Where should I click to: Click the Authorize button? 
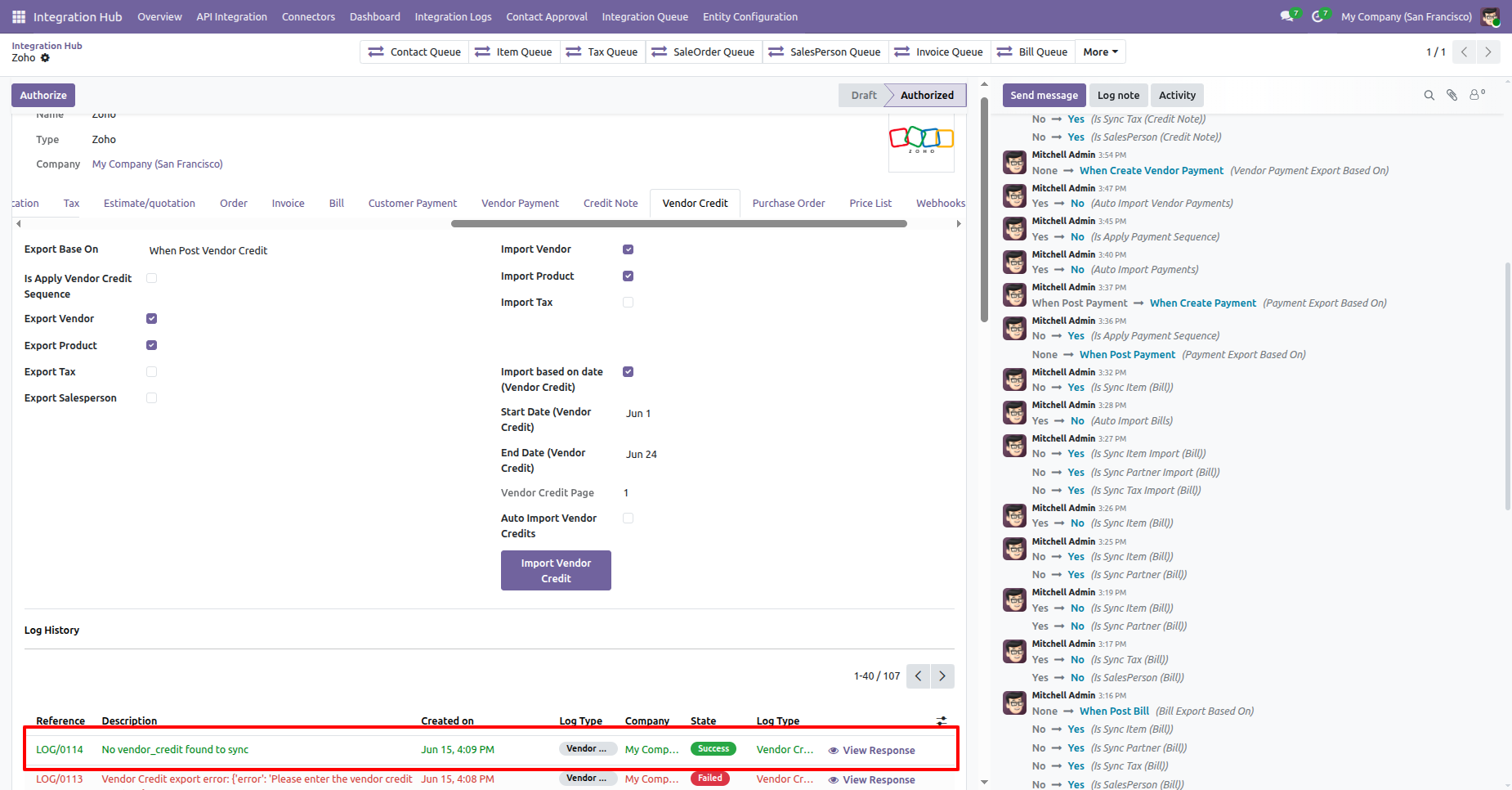43,96
